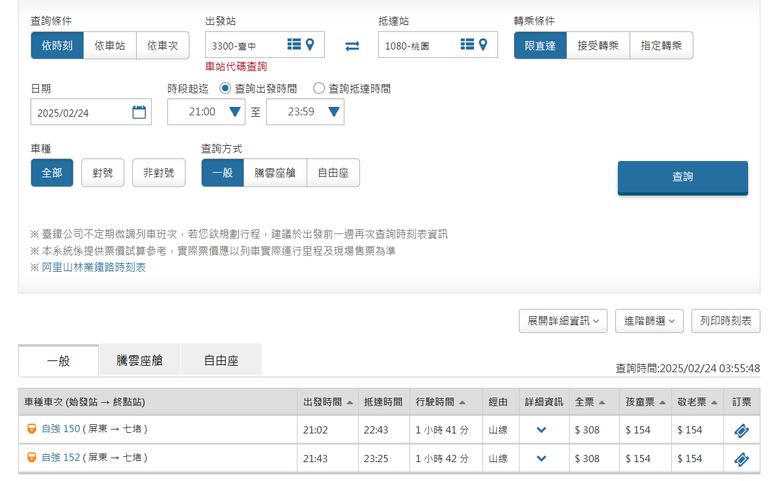This screenshot has width=780, height=481.
Task: Select 限直達 transfer condition
Action: coord(540,46)
